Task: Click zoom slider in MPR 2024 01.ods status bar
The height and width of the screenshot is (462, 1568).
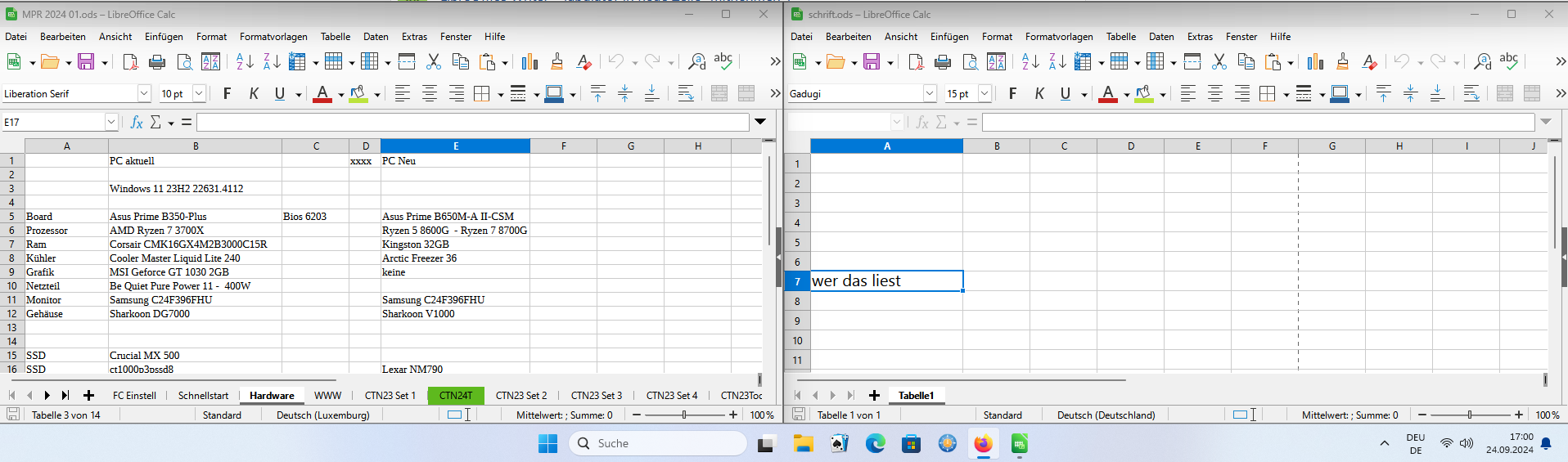Action: point(684,415)
